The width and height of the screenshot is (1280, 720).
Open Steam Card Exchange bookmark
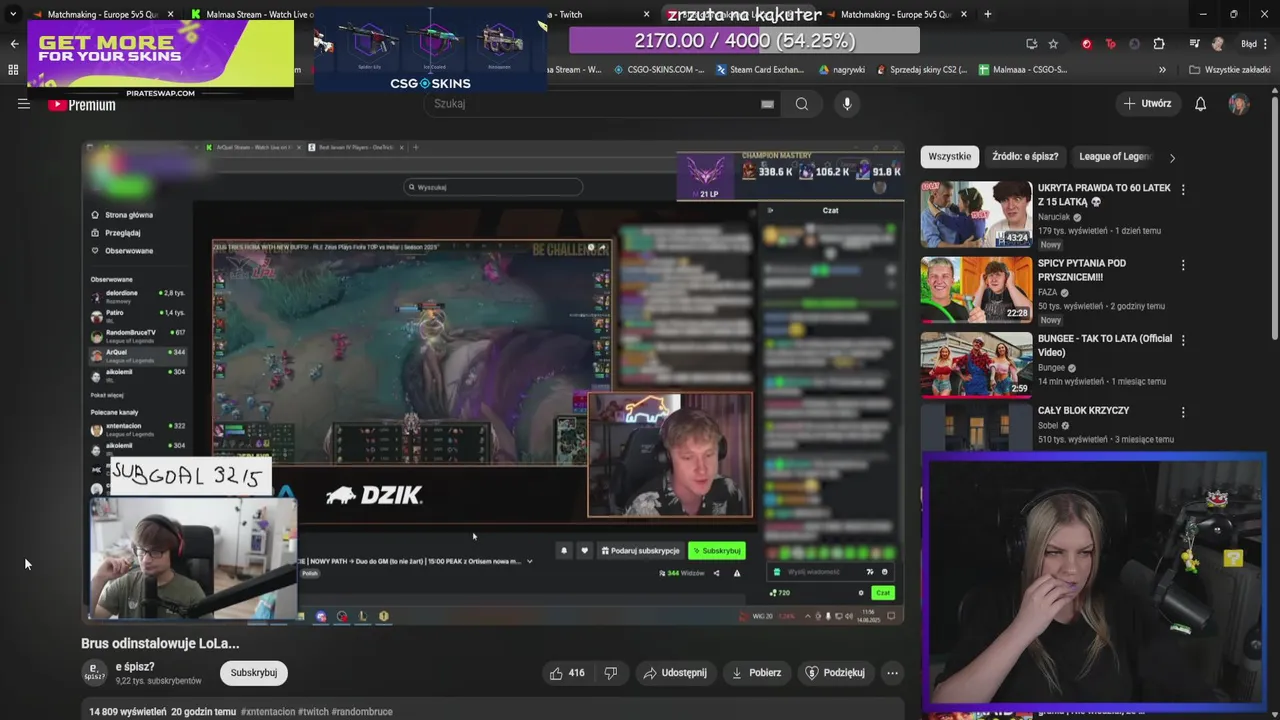point(760,70)
